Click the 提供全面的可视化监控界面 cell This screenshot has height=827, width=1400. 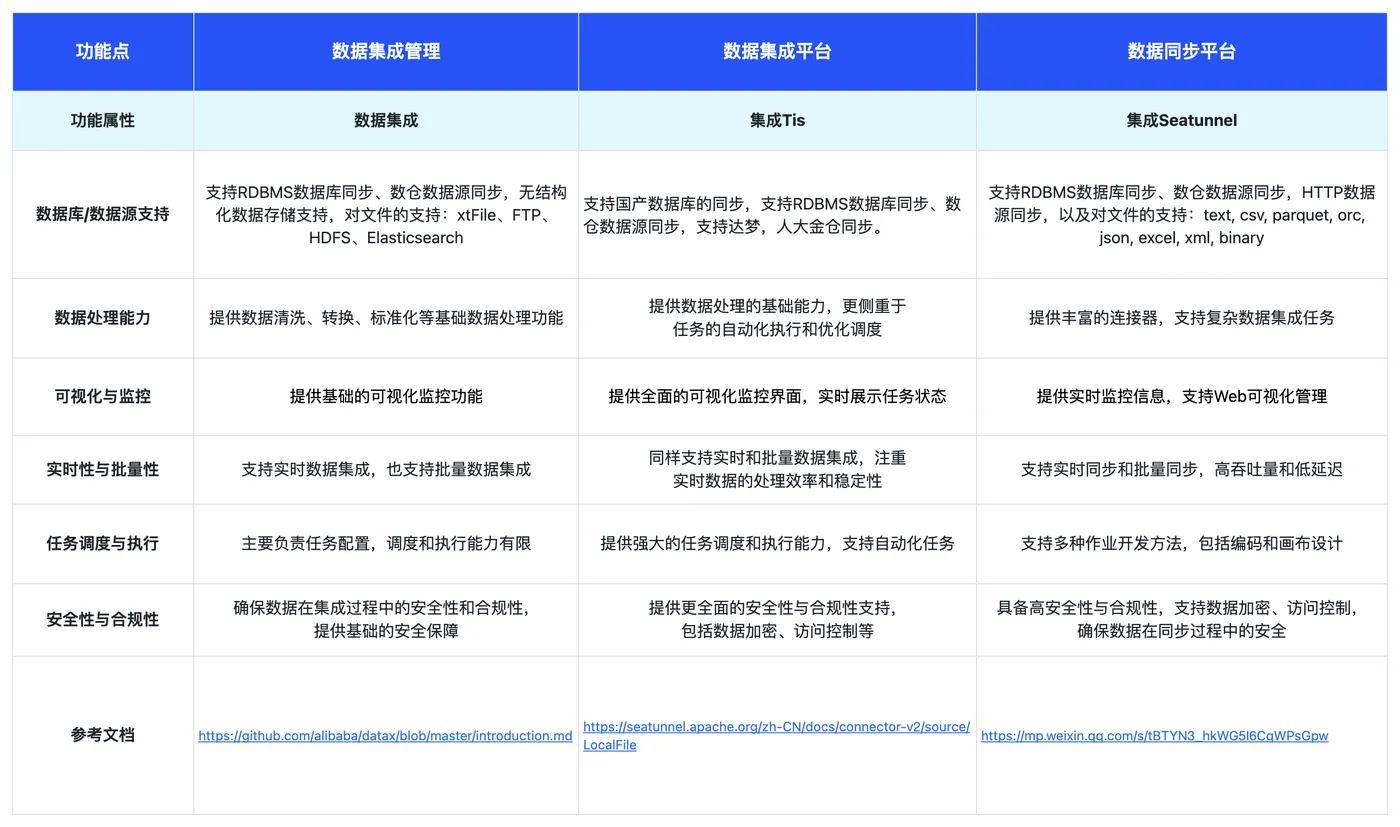[x=777, y=396]
